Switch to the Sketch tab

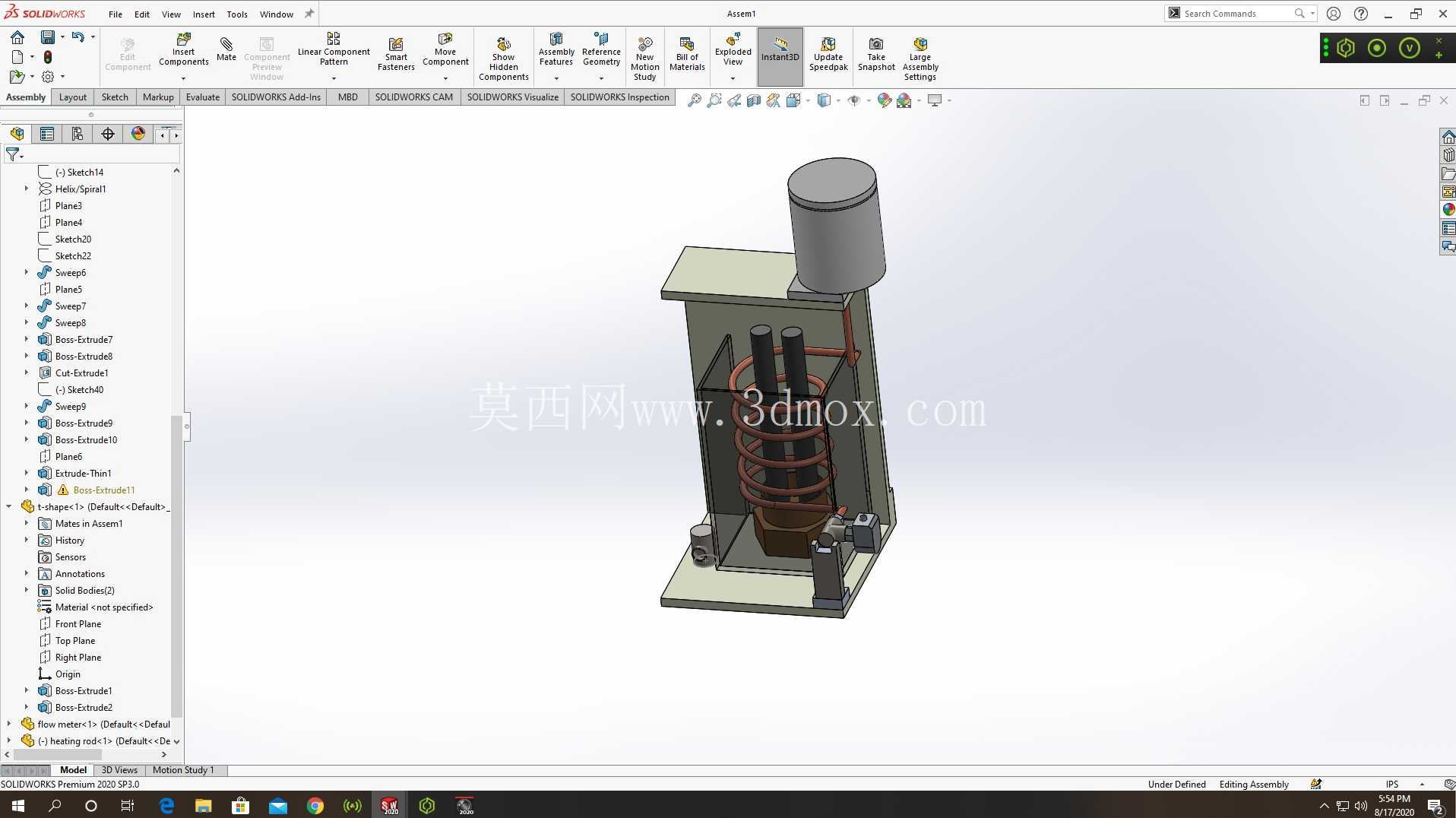115,97
